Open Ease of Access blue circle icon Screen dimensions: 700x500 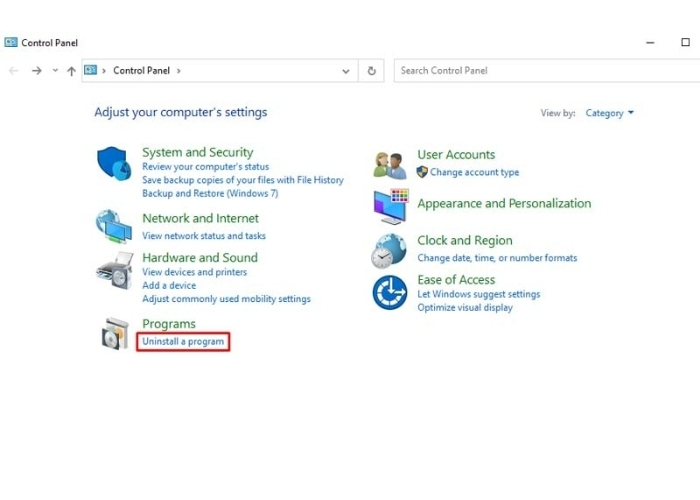coord(390,292)
